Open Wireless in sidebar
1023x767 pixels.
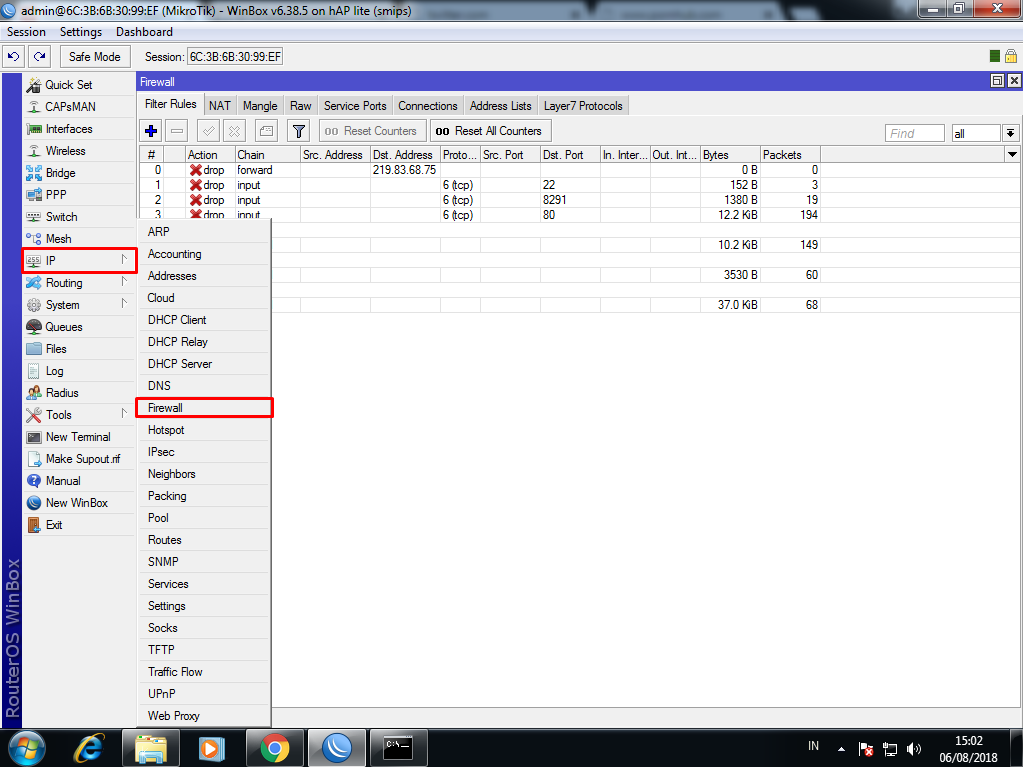coord(80,151)
